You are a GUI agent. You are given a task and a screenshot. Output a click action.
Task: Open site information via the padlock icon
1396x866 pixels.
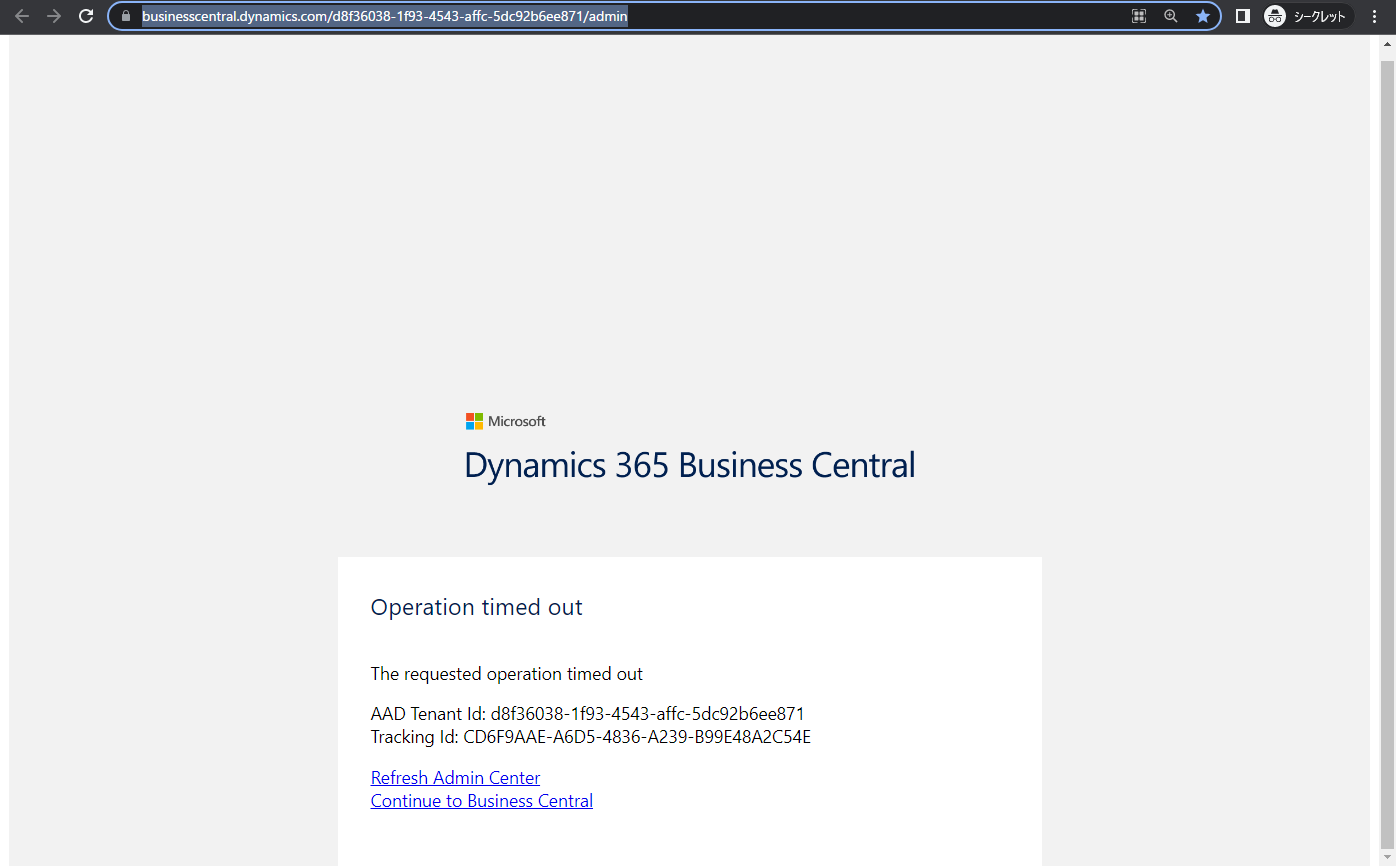pyautogui.click(x=125, y=16)
